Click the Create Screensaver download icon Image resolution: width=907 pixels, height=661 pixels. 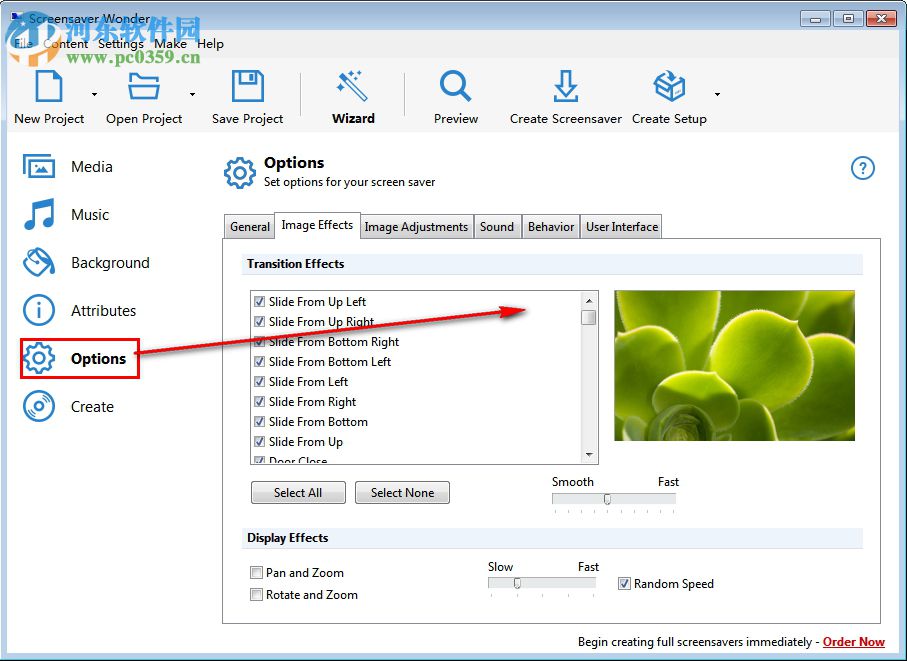point(565,86)
